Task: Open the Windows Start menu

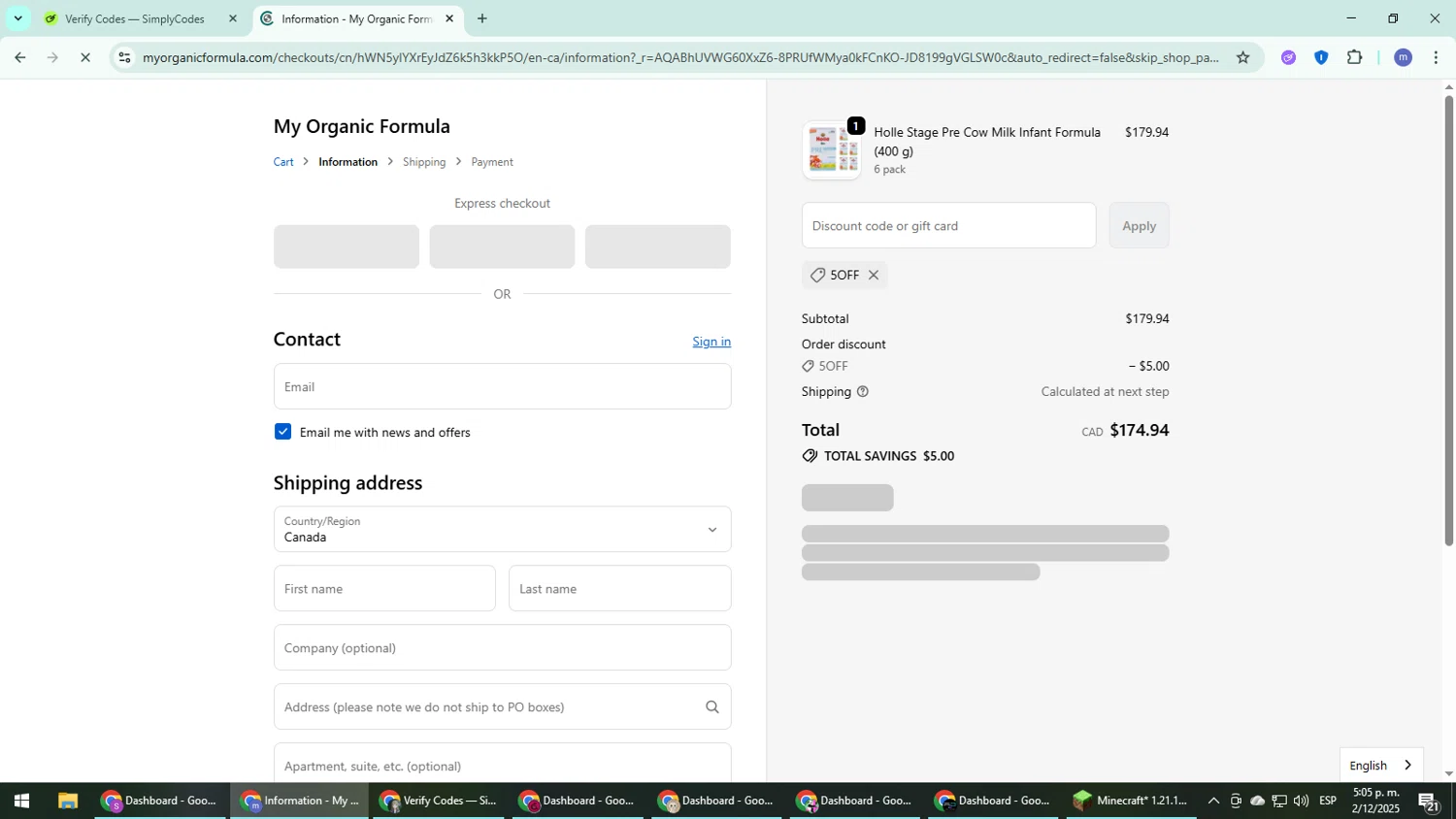Action: click(x=21, y=802)
